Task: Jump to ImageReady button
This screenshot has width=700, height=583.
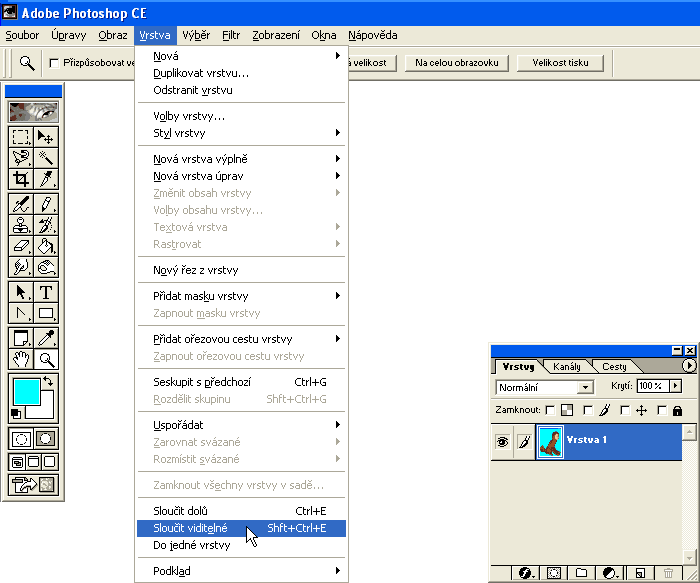Action: point(33,485)
